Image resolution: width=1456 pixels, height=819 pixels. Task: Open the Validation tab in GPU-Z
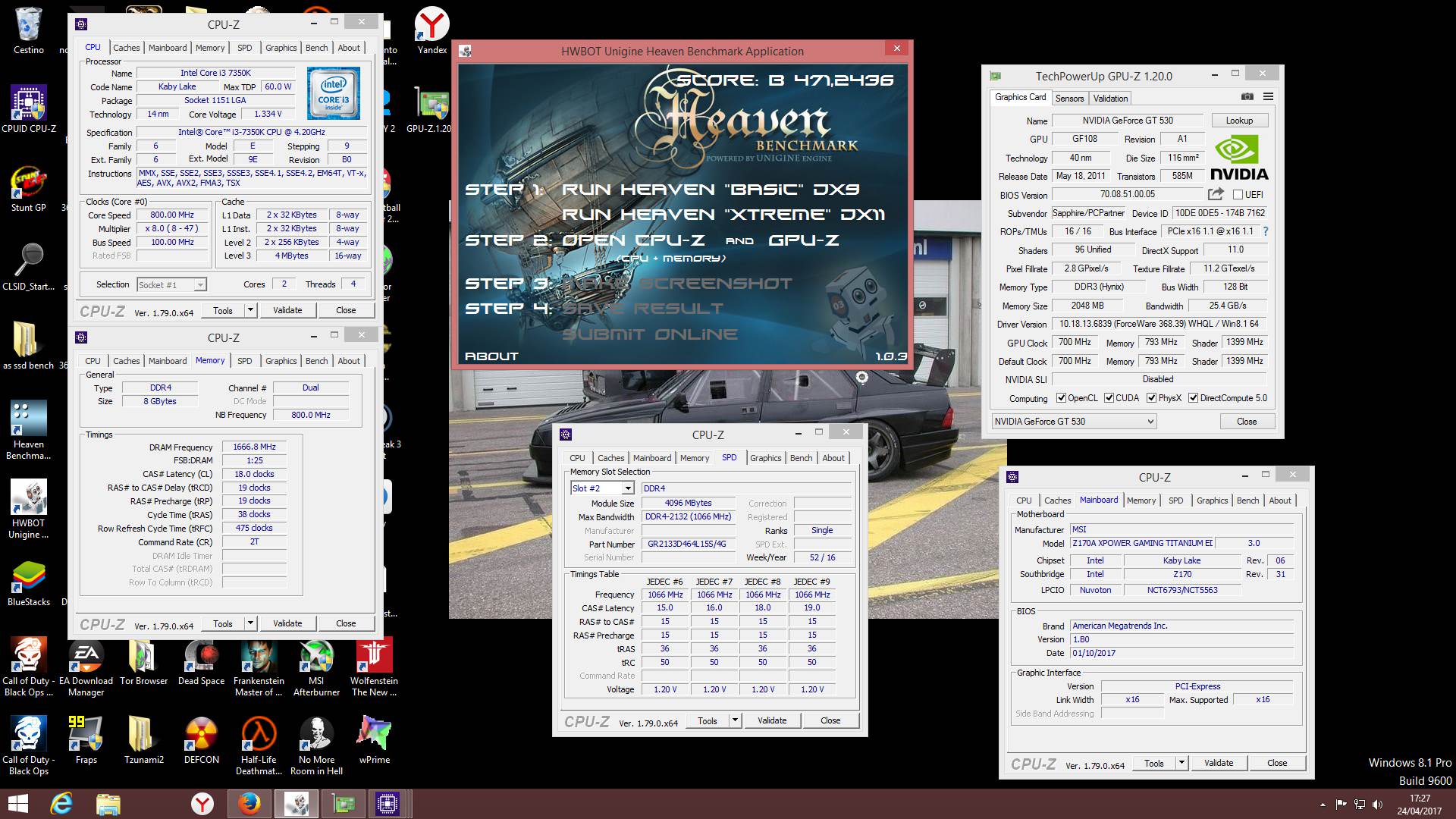click(x=1110, y=99)
